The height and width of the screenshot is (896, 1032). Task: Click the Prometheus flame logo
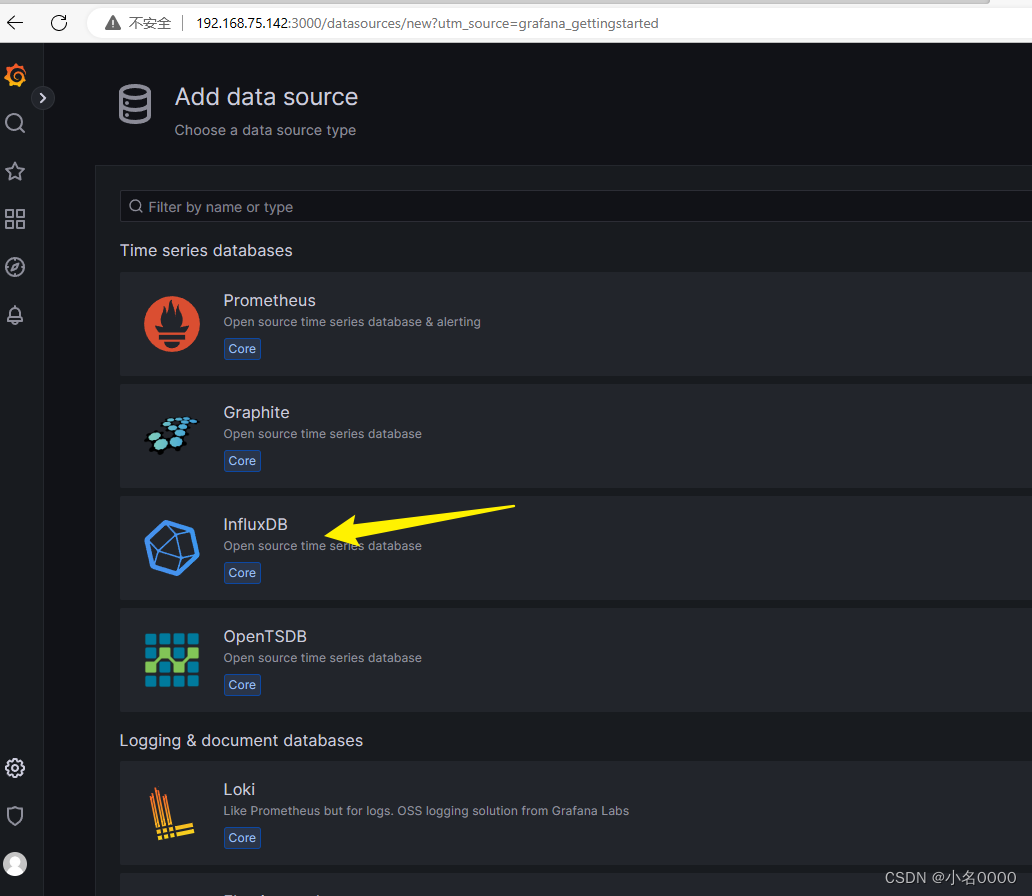pyautogui.click(x=172, y=324)
